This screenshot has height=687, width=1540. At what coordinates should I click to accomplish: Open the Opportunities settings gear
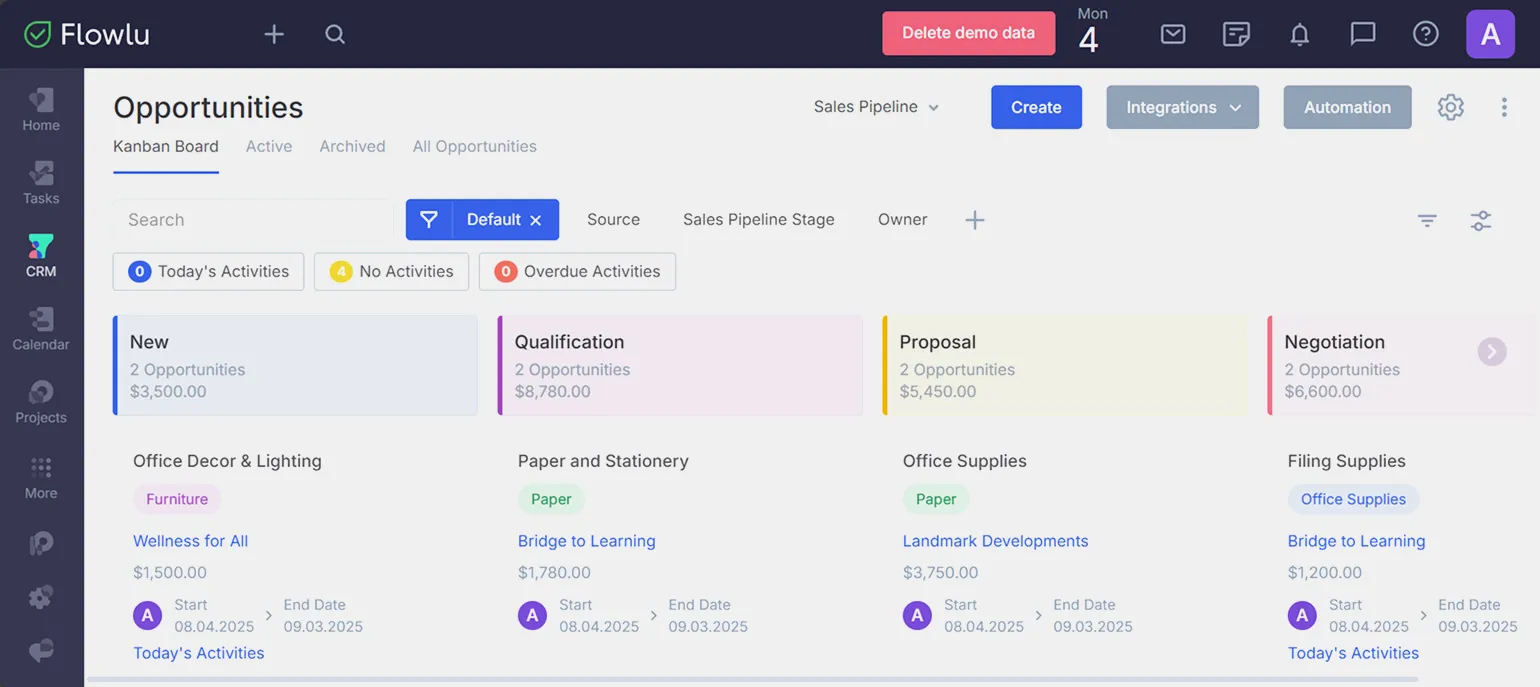coord(1450,107)
